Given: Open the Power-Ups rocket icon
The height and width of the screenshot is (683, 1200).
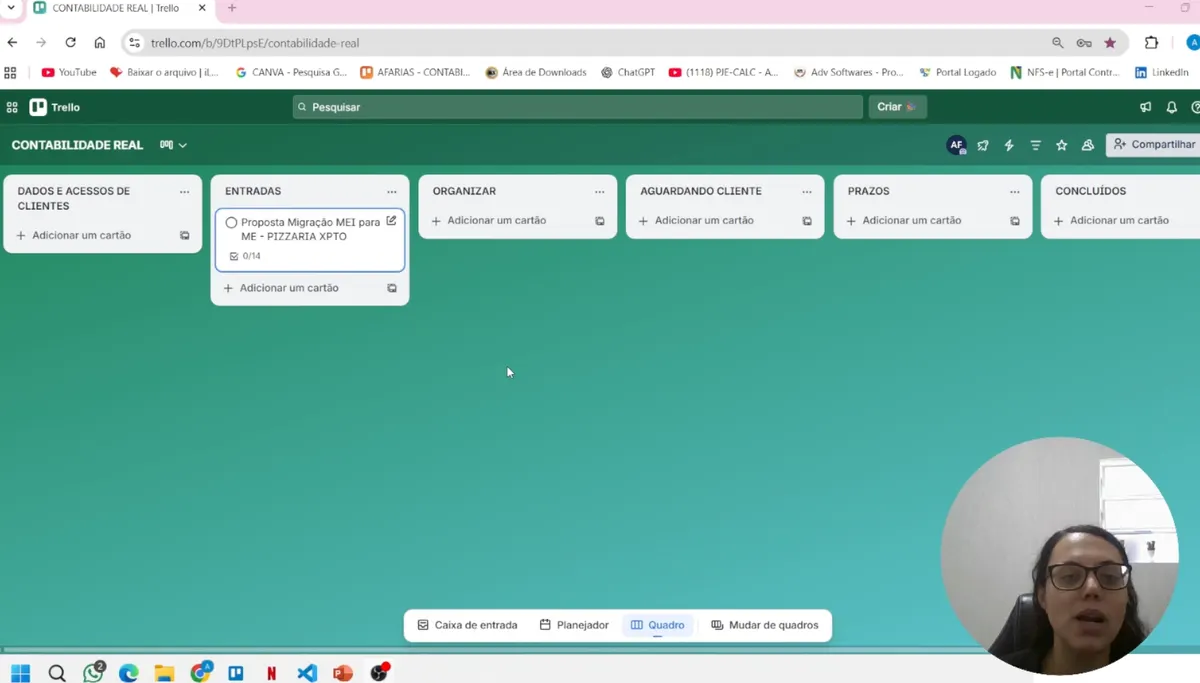Looking at the screenshot, I should click(983, 145).
